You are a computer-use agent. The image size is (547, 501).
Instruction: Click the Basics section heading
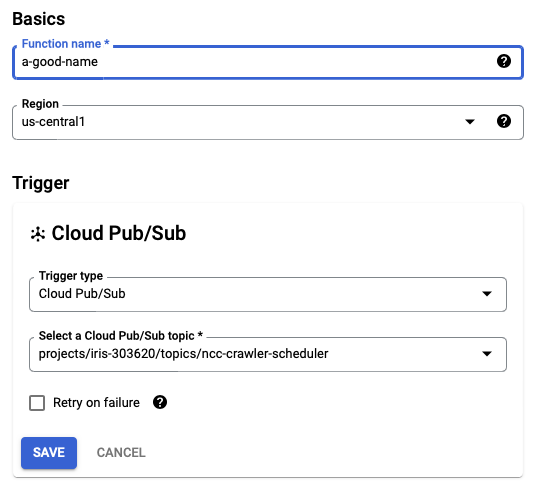point(39,19)
